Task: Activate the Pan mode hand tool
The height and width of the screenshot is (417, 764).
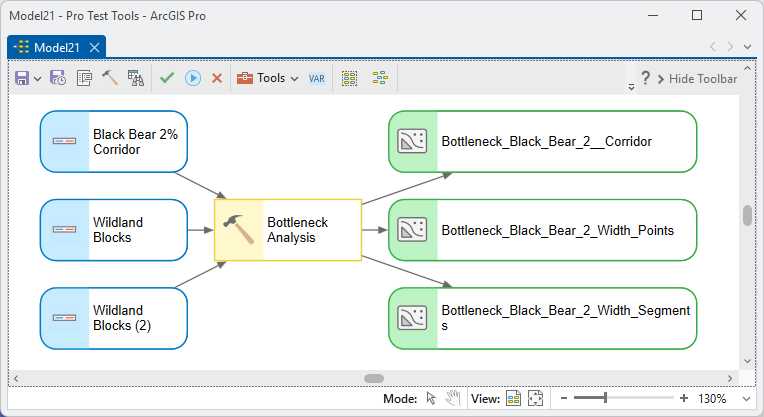Action: pos(453,398)
